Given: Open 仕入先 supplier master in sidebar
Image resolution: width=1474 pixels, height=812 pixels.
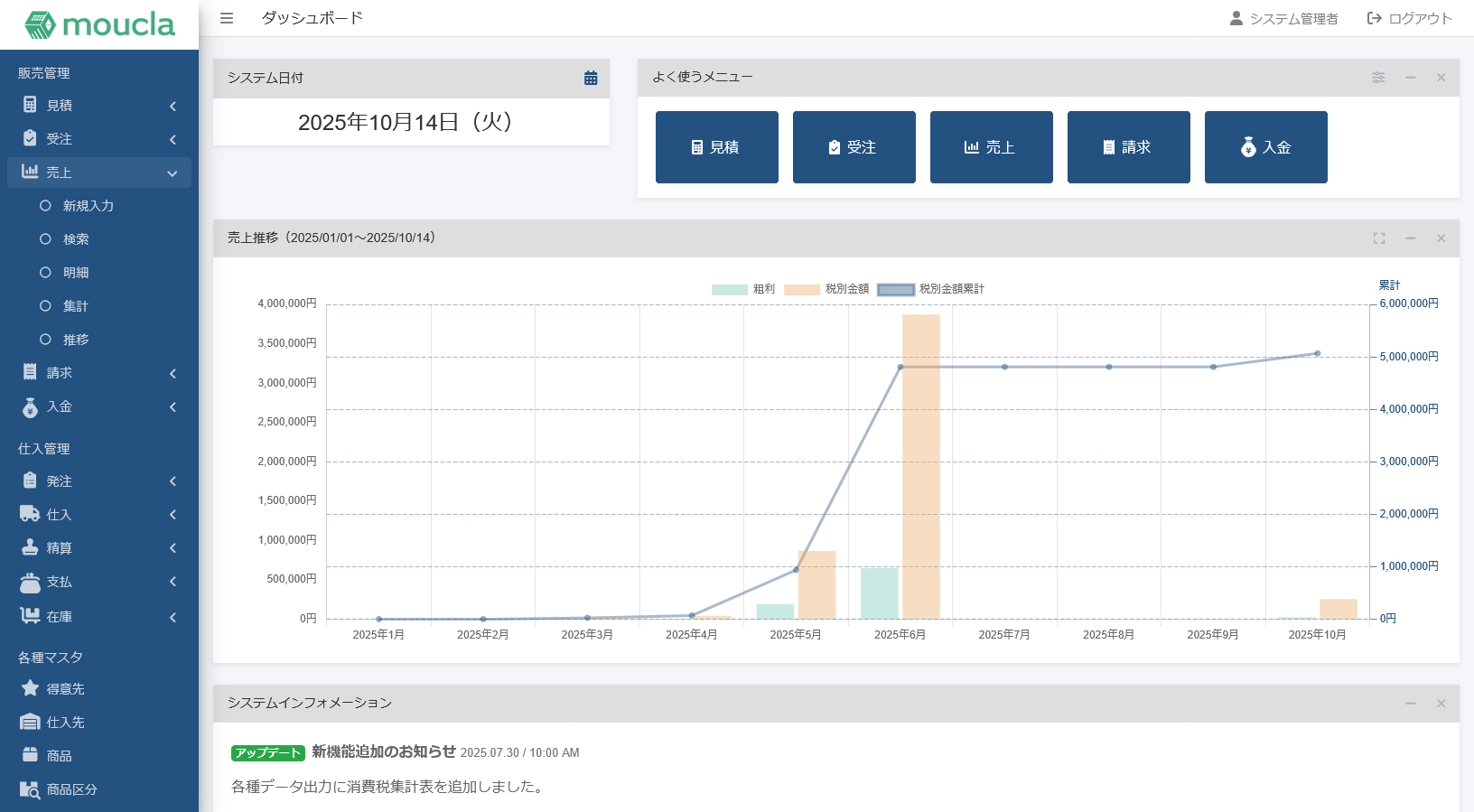Looking at the screenshot, I should [65, 723].
